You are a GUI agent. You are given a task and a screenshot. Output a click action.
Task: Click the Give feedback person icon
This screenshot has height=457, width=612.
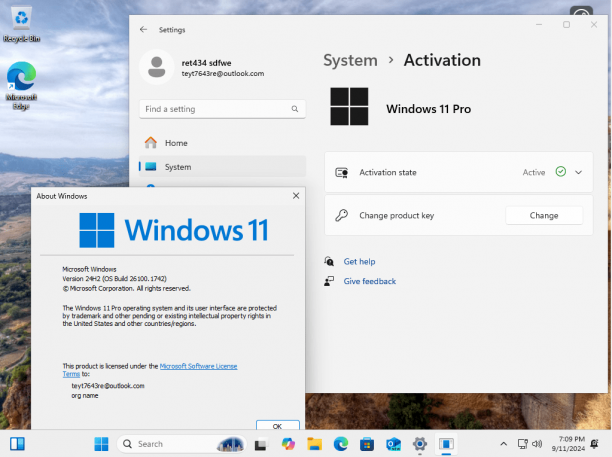coord(329,281)
